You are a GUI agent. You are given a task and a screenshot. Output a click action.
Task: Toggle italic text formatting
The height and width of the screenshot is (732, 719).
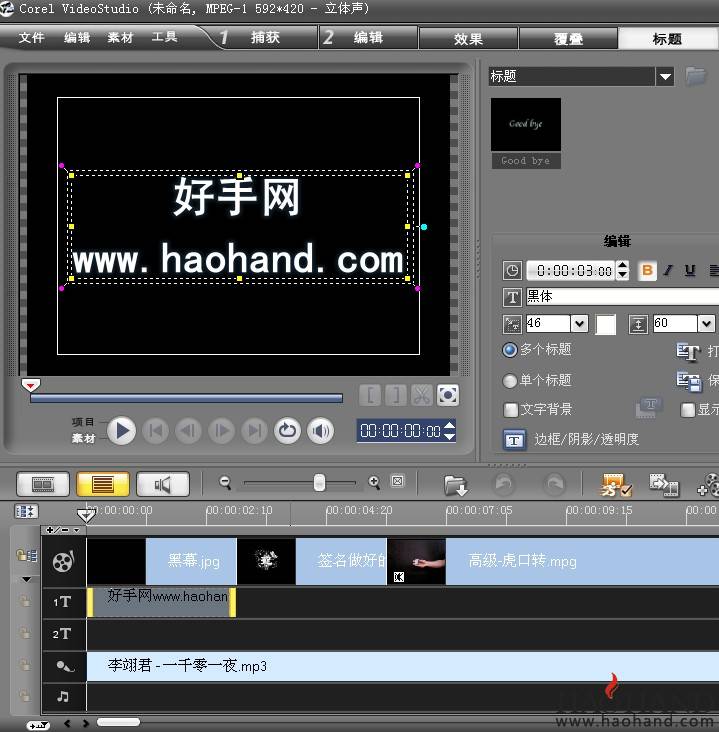click(669, 270)
